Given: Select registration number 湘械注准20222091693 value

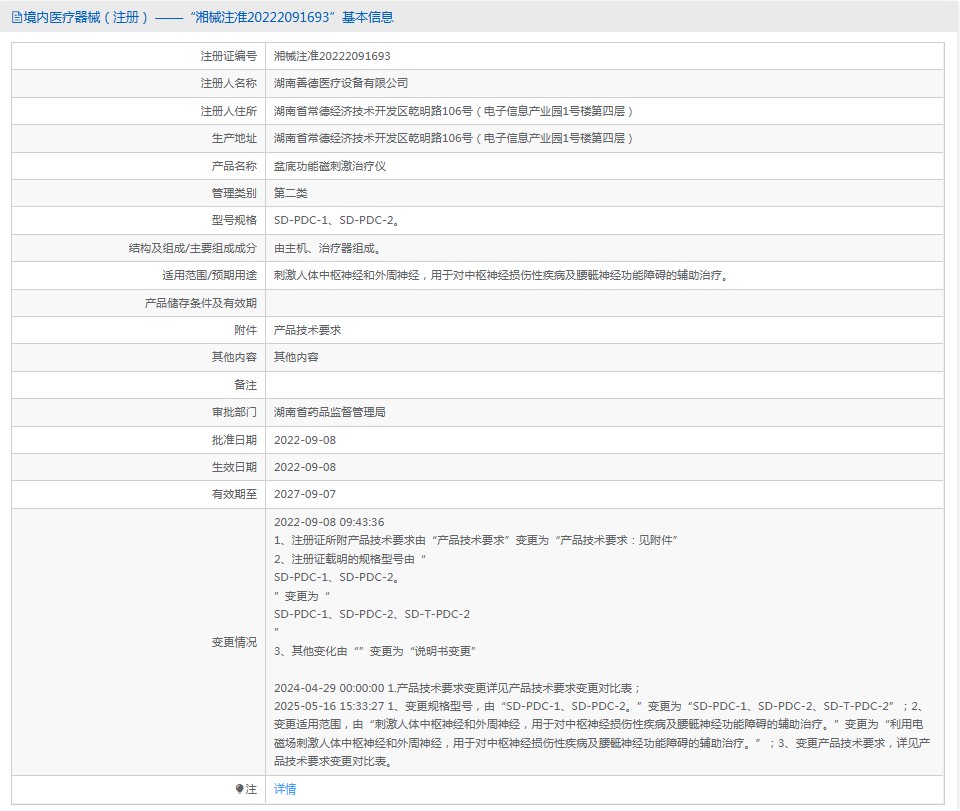Looking at the screenshot, I should [332, 56].
